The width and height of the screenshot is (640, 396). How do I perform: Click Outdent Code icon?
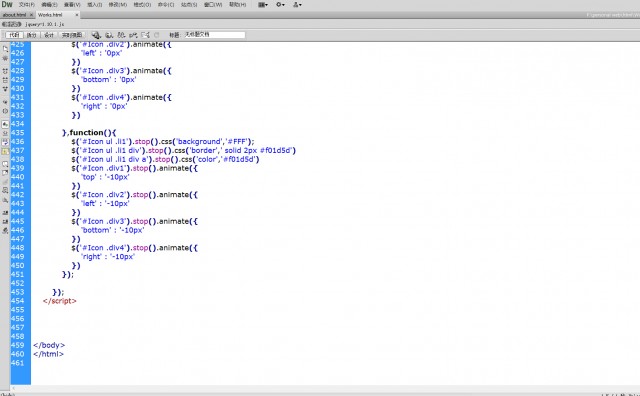(x=5, y=221)
